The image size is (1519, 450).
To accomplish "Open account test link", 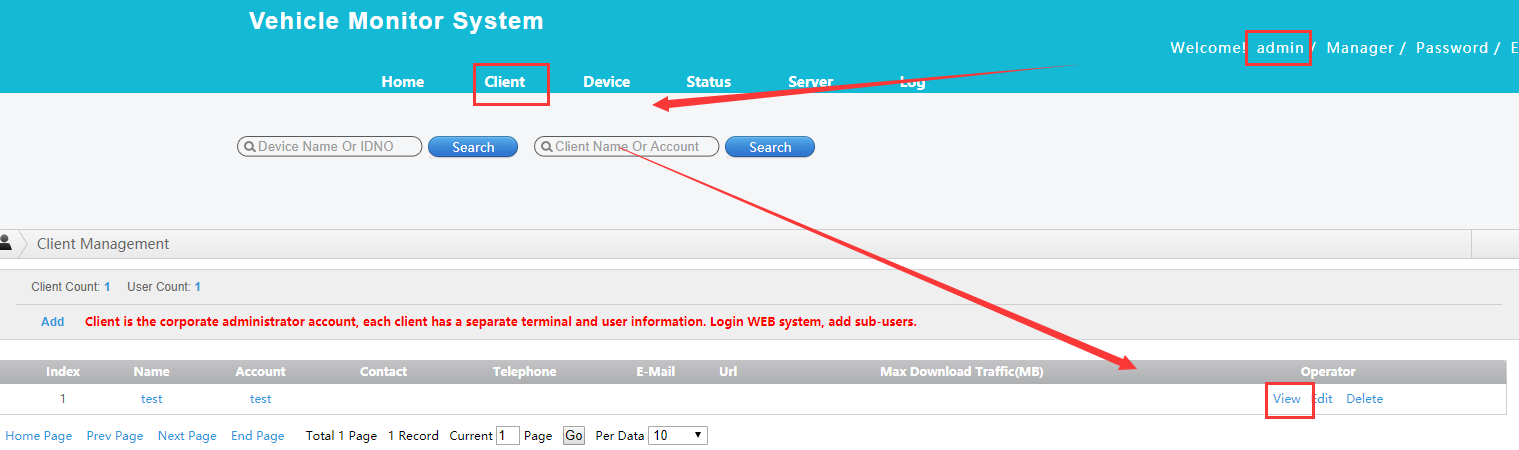I will tap(261, 399).
